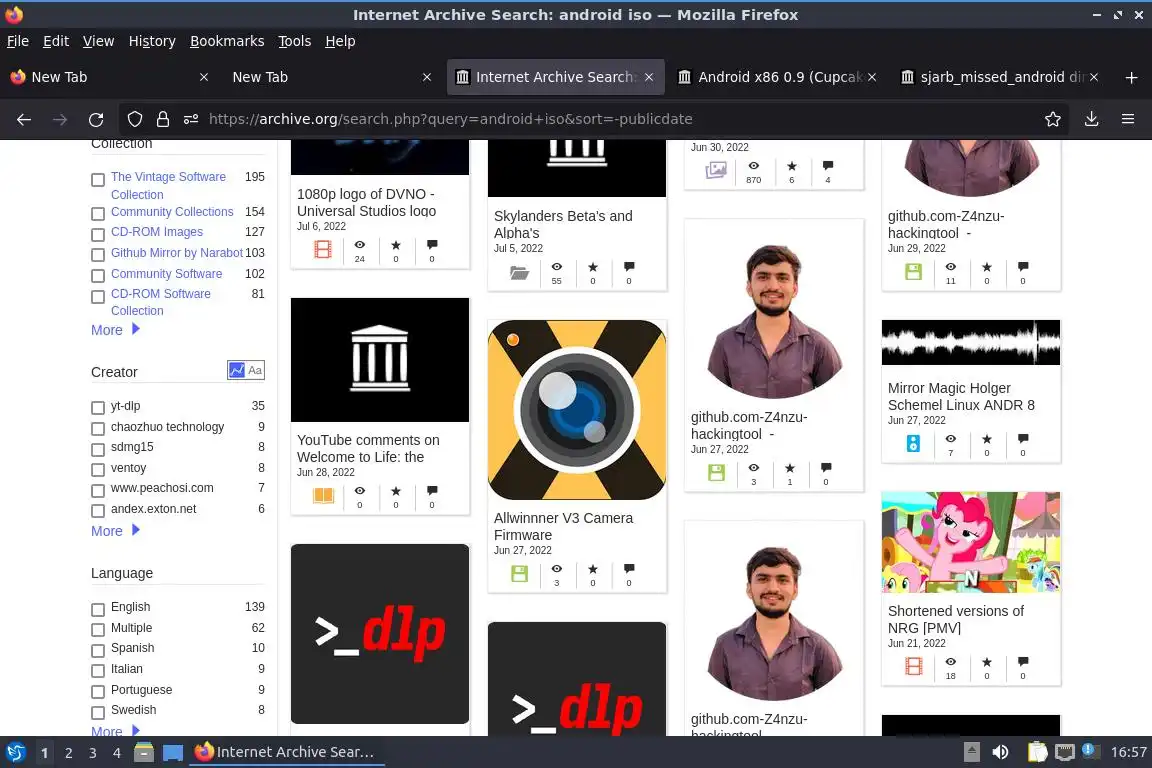The height and width of the screenshot is (768, 1152).
Task: Check the Community Collections filter
Action: pyautogui.click(x=98, y=214)
